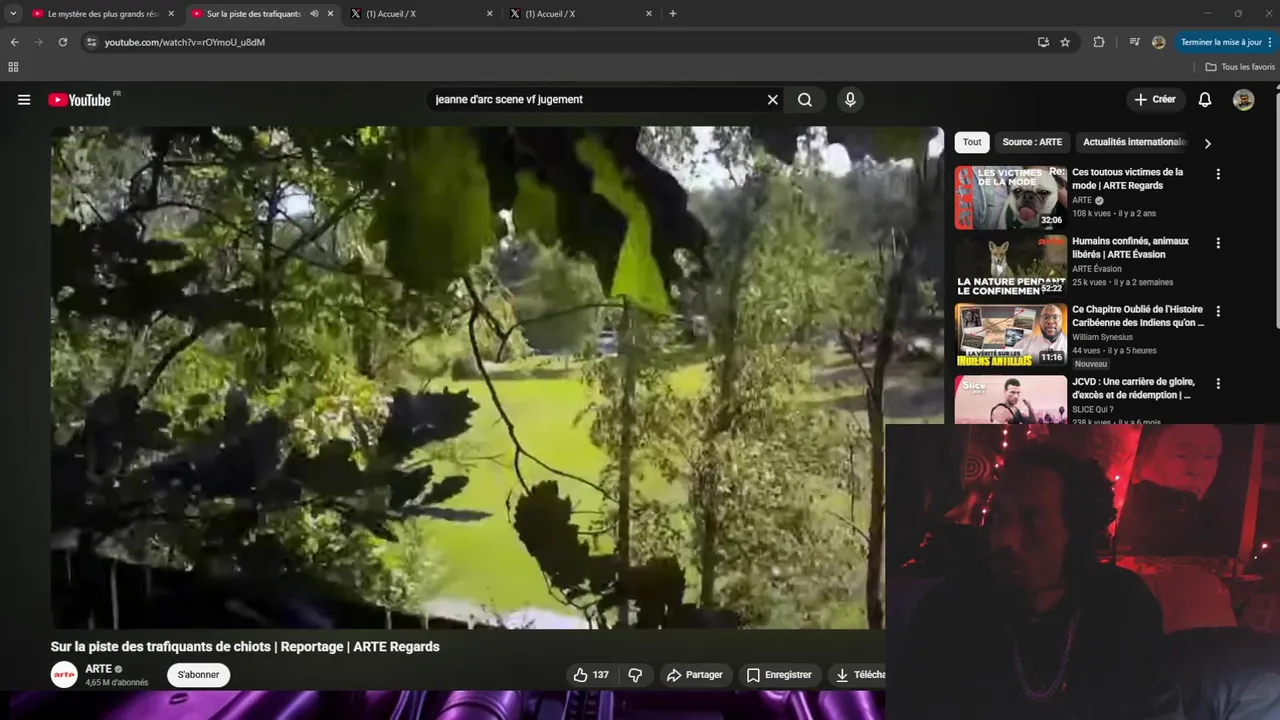Open the Chrome media control icon
The image size is (1280, 720).
pyautogui.click(x=1134, y=42)
